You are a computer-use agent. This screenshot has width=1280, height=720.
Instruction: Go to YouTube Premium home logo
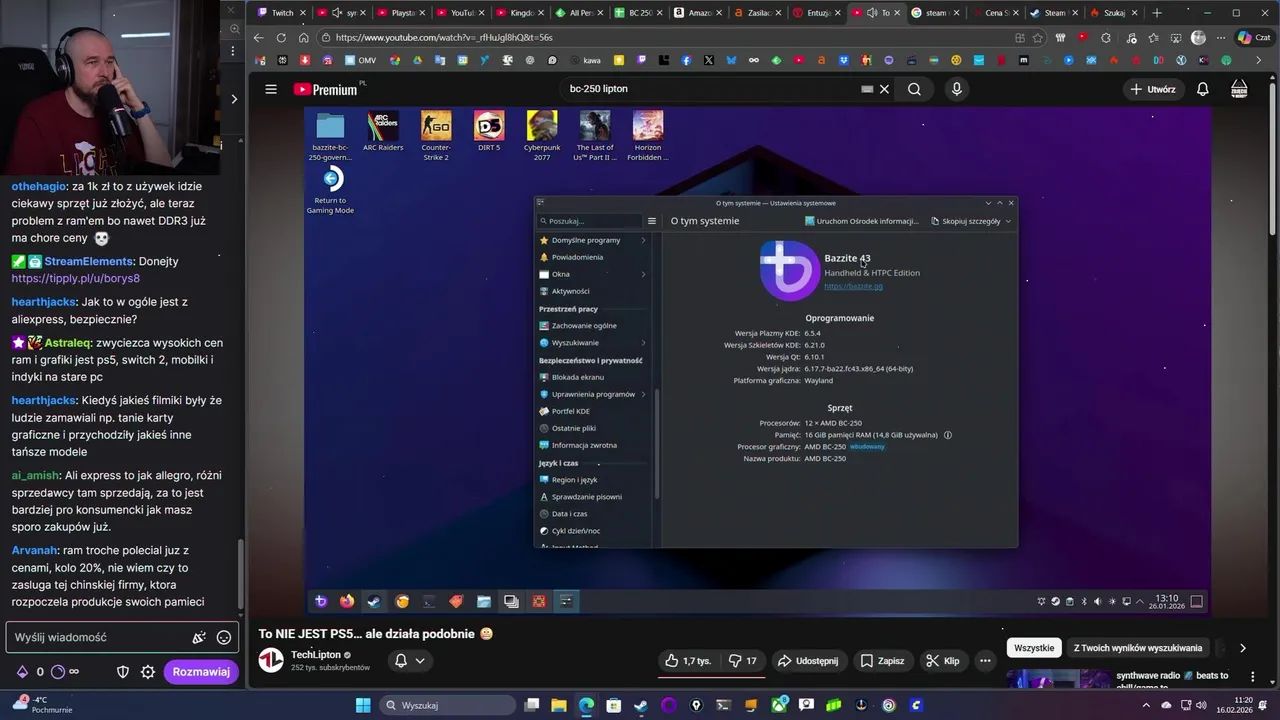pos(325,89)
